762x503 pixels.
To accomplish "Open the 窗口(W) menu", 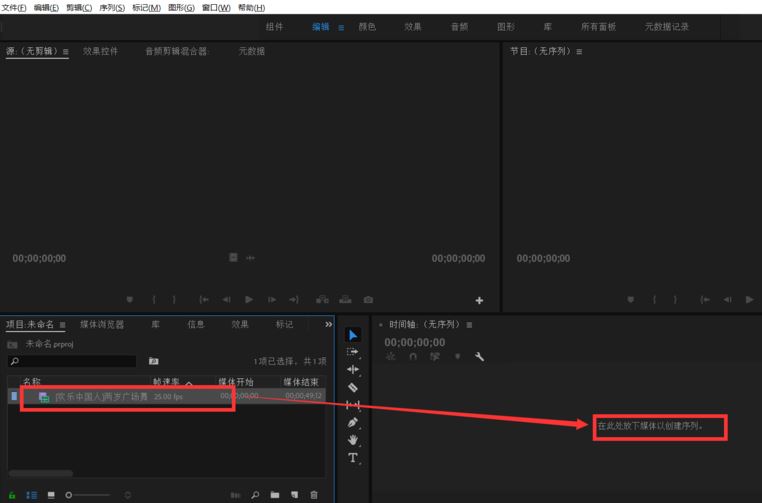I will [216, 7].
